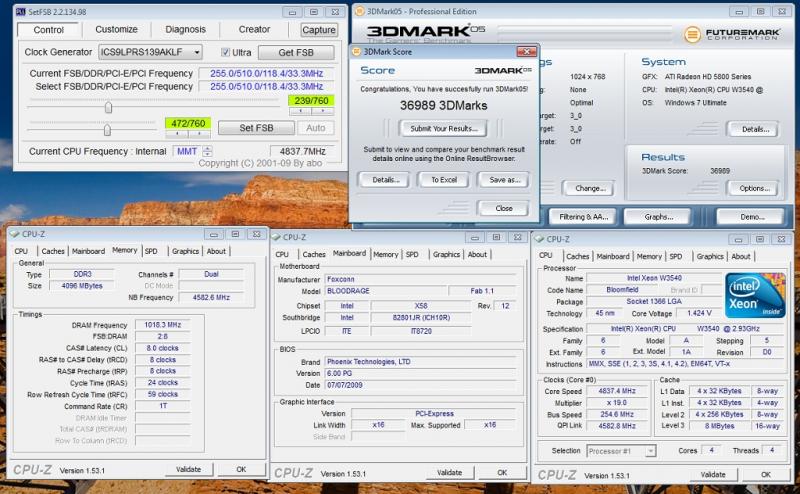This screenshot has height=494, width=800.
Task: Open Mainboard tab in Processor CPU-Z window
Action: click(x=613, y=256)
